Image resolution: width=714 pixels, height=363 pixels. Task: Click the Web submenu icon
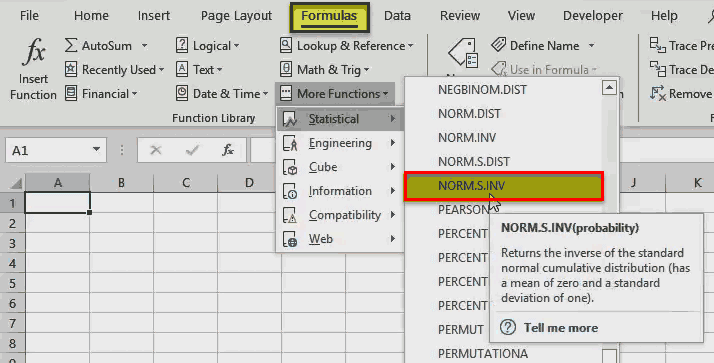click(290, 239)
